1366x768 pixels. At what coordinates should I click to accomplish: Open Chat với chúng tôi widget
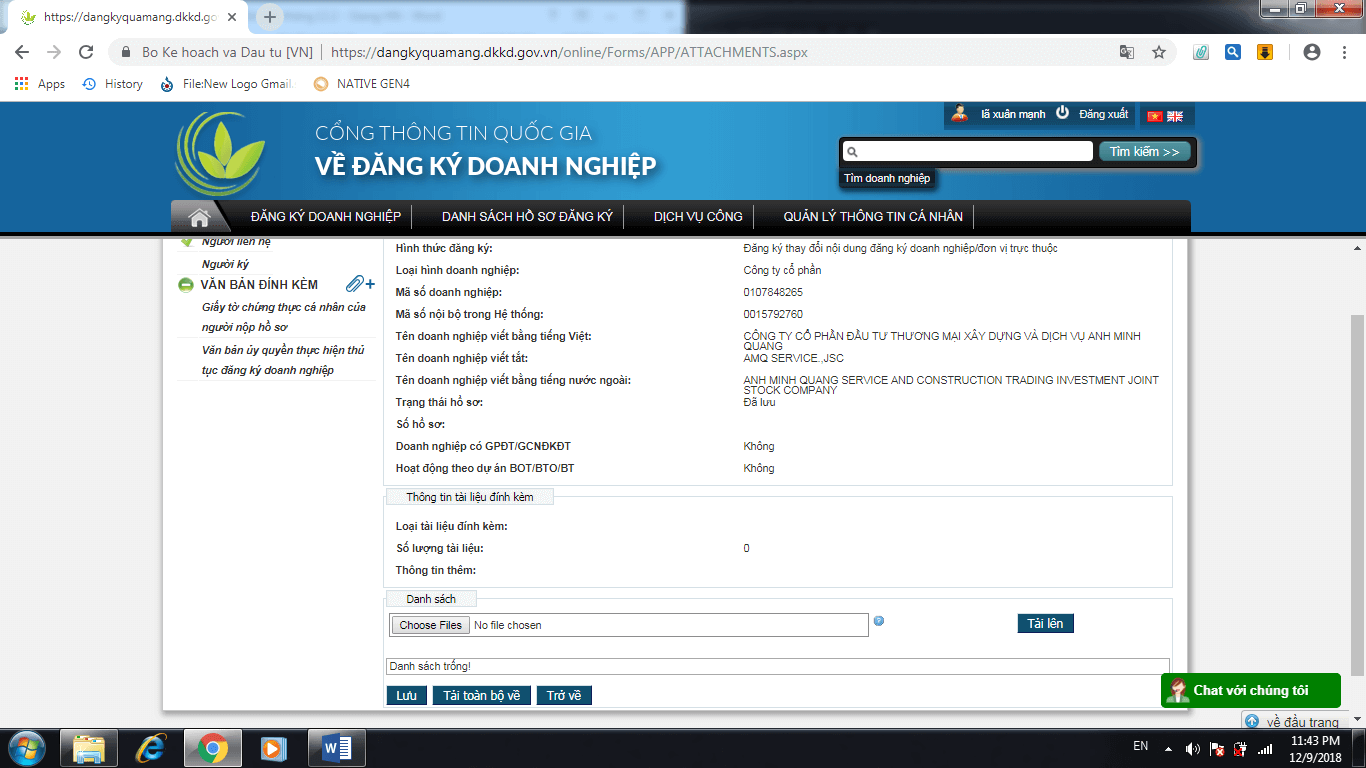1249,690
